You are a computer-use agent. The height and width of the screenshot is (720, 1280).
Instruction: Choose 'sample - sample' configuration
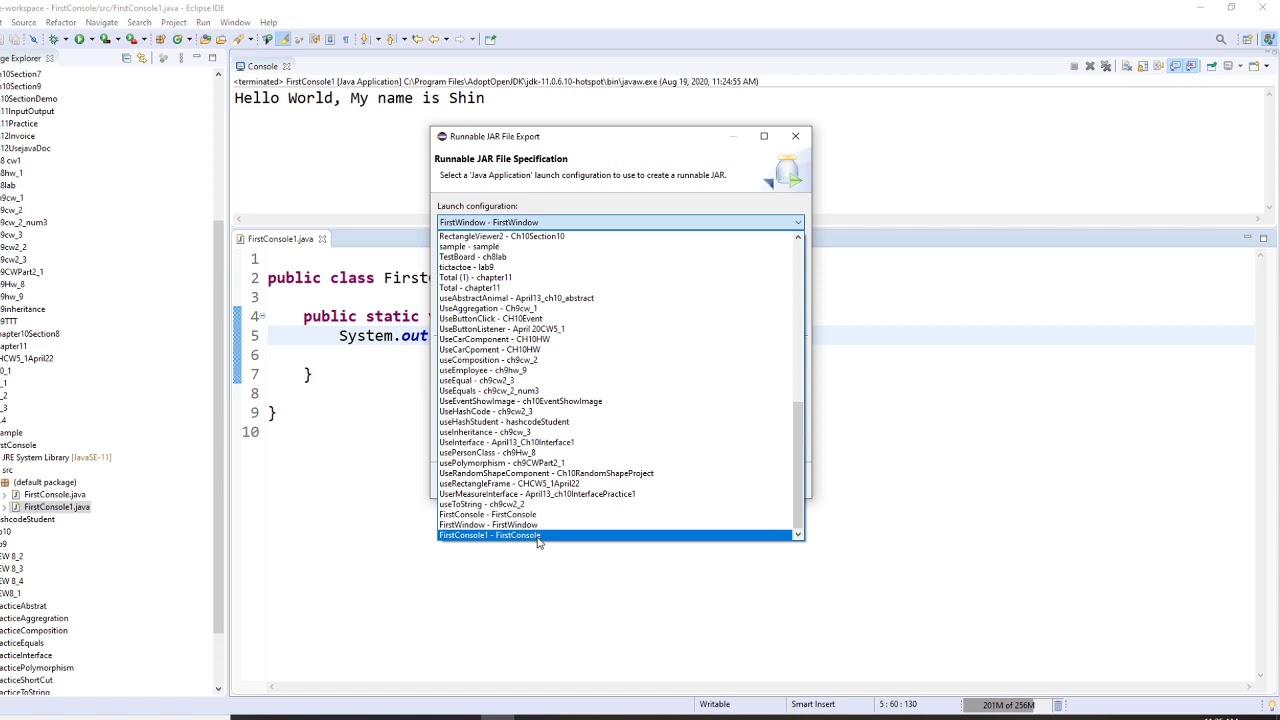(x=615, y=246)
